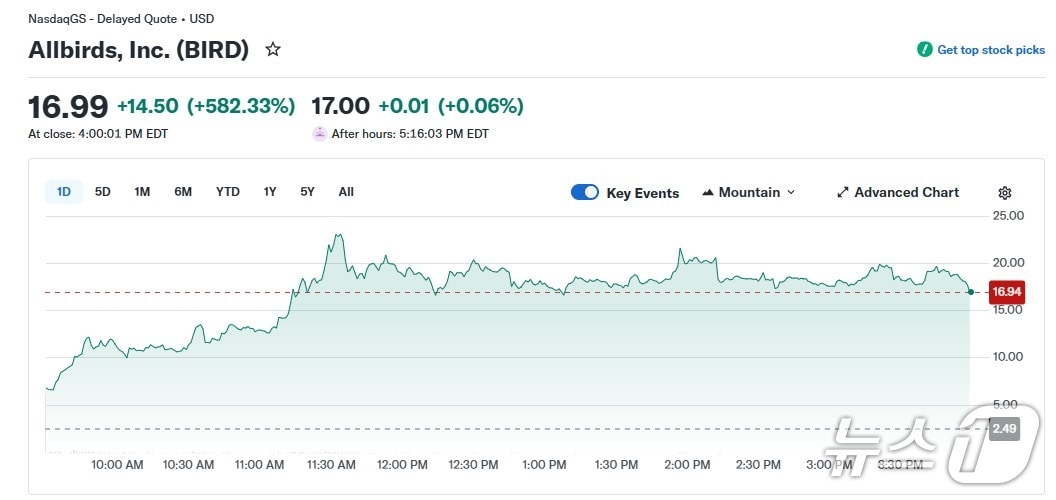Show the All time range
Viewport: 1056px width, 500px height.
(346, 192)
